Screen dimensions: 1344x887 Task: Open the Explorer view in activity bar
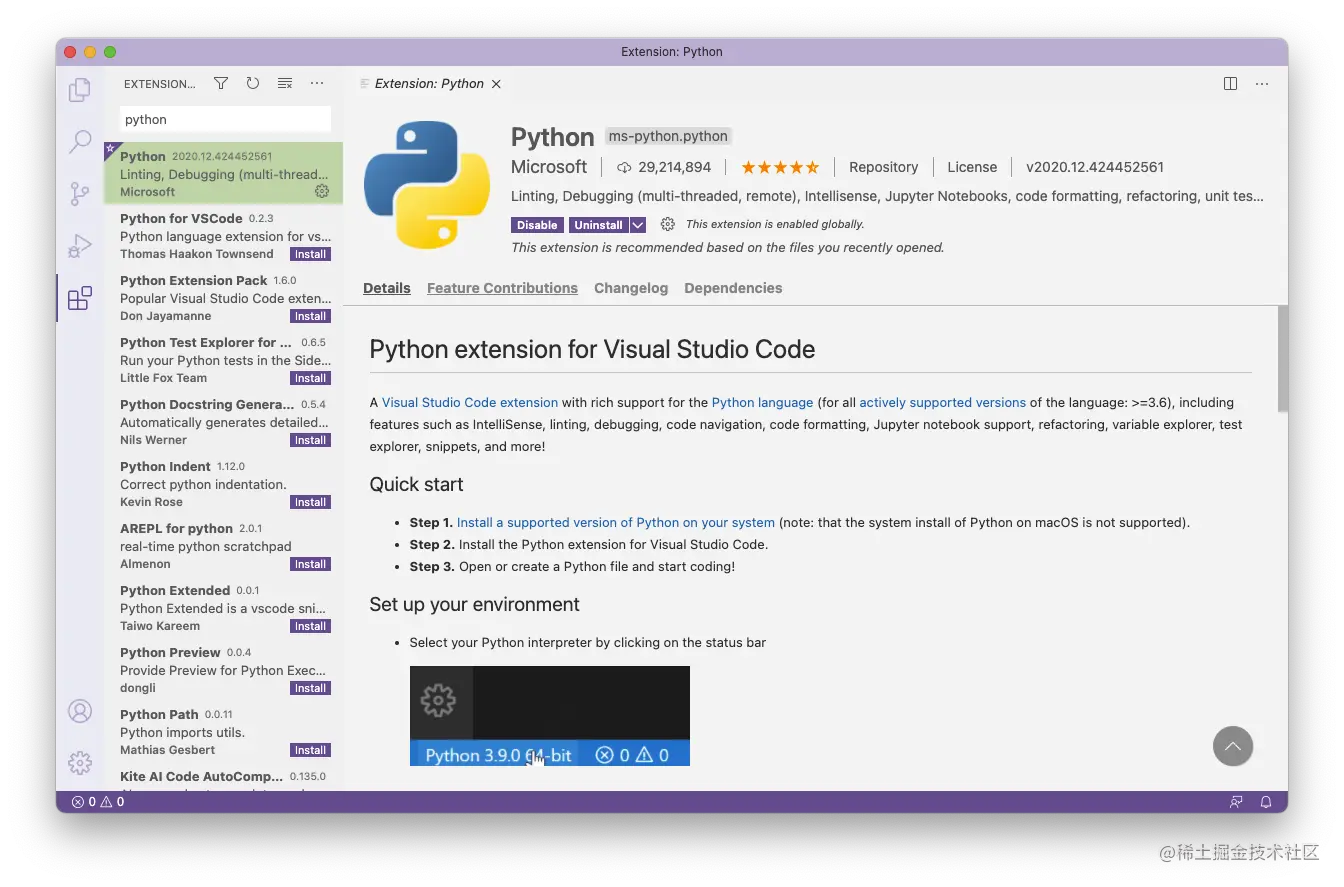(x=80, y=90)
